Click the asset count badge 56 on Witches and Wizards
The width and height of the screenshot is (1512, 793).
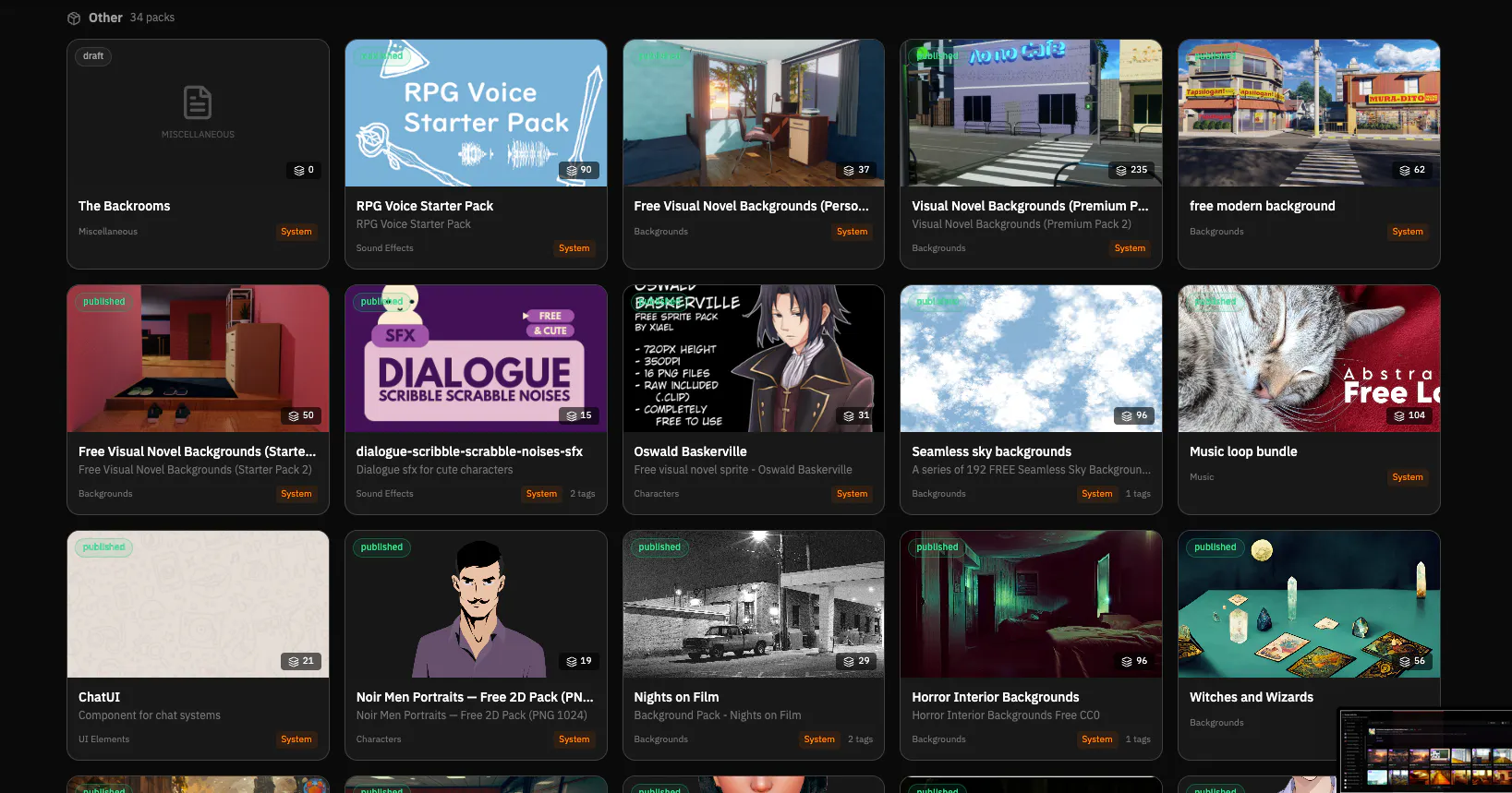point(1412,661)
